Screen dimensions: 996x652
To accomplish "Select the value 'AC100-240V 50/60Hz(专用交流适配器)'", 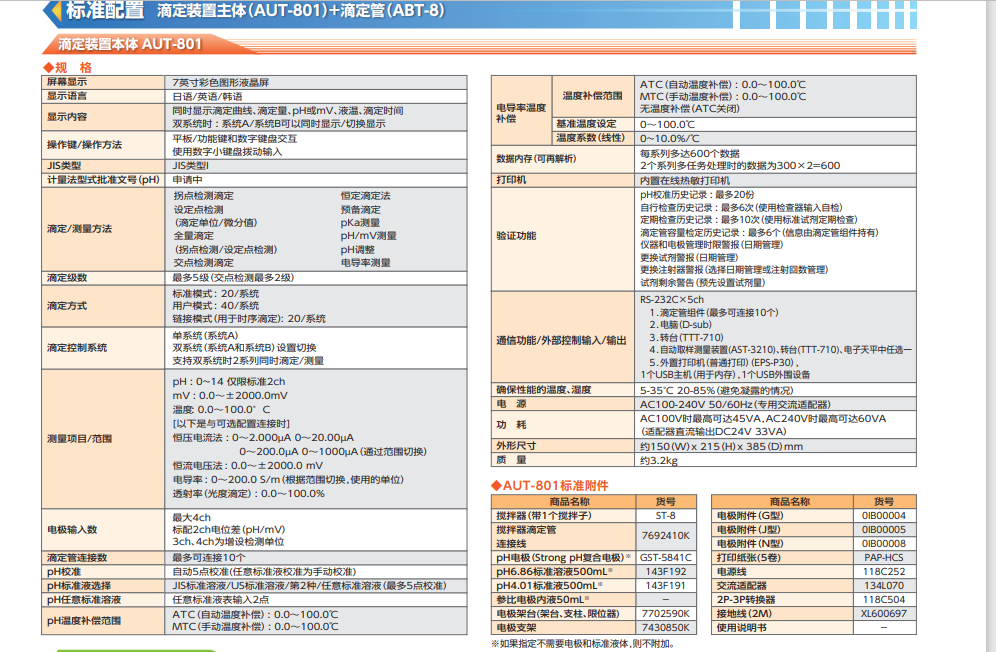I will [735, 404].
